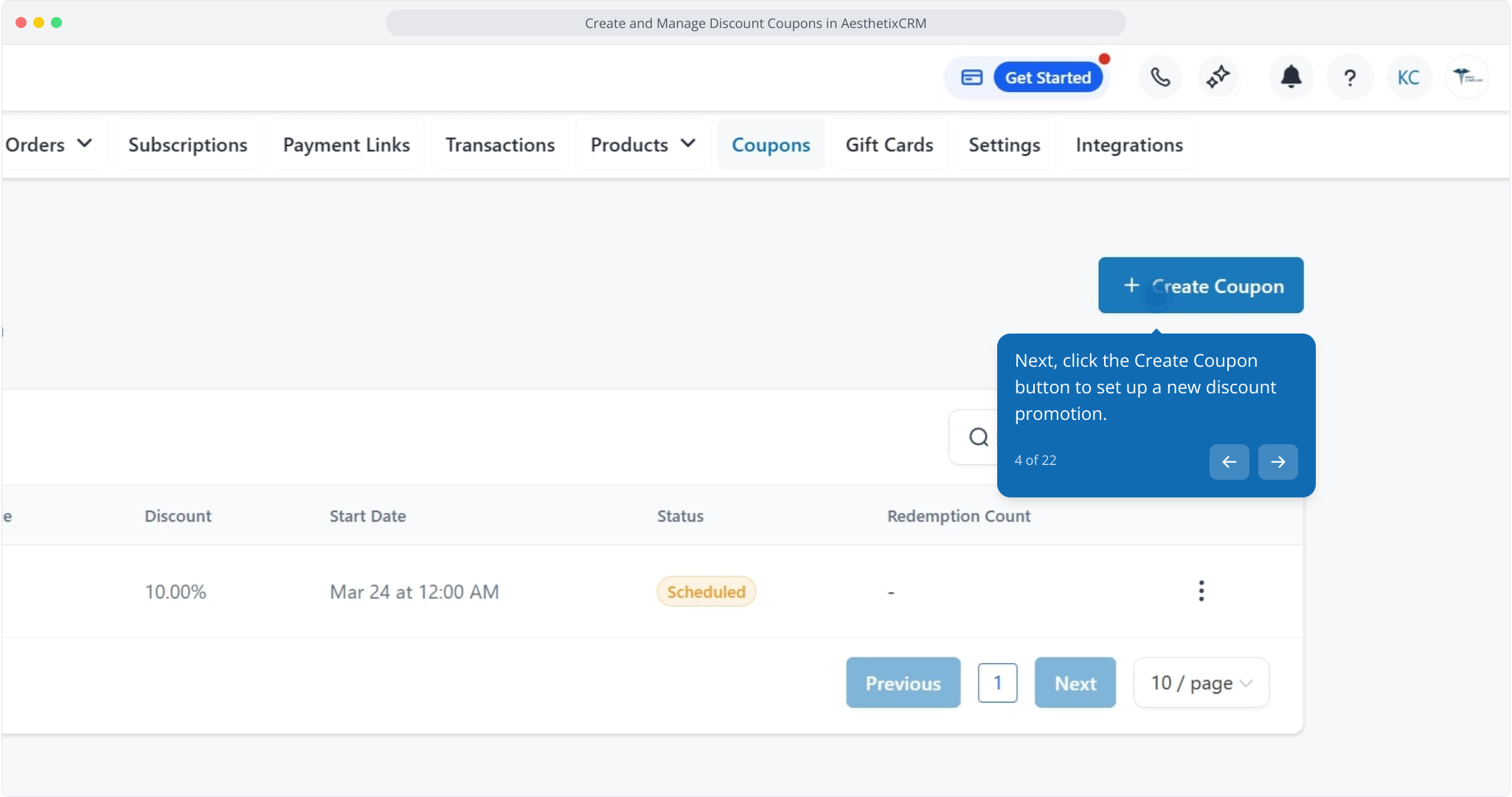This screenshot has height=797, width=1512.
Task: Click the company logo avatar
Action: coord(1467,77)
